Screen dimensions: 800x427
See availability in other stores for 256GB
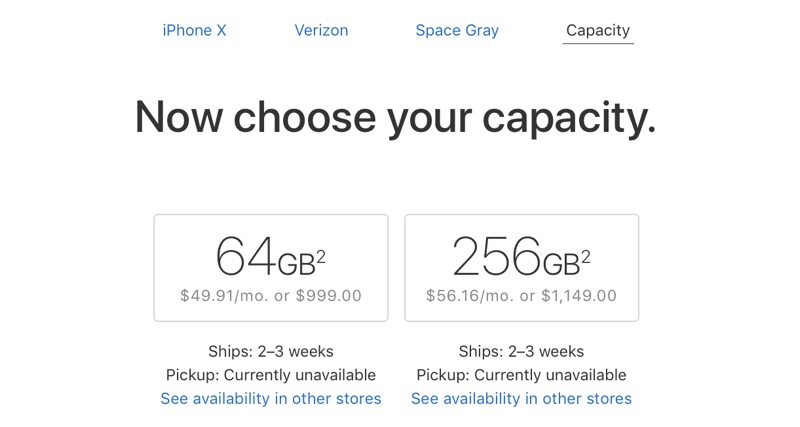click(x=521, y=398)
